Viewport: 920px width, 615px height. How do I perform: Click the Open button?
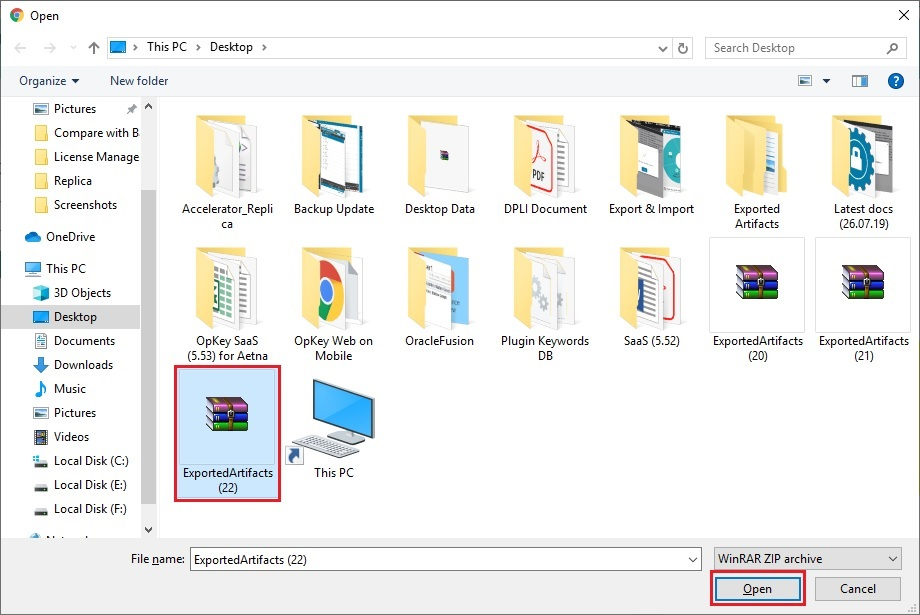(x=757, y=589)
